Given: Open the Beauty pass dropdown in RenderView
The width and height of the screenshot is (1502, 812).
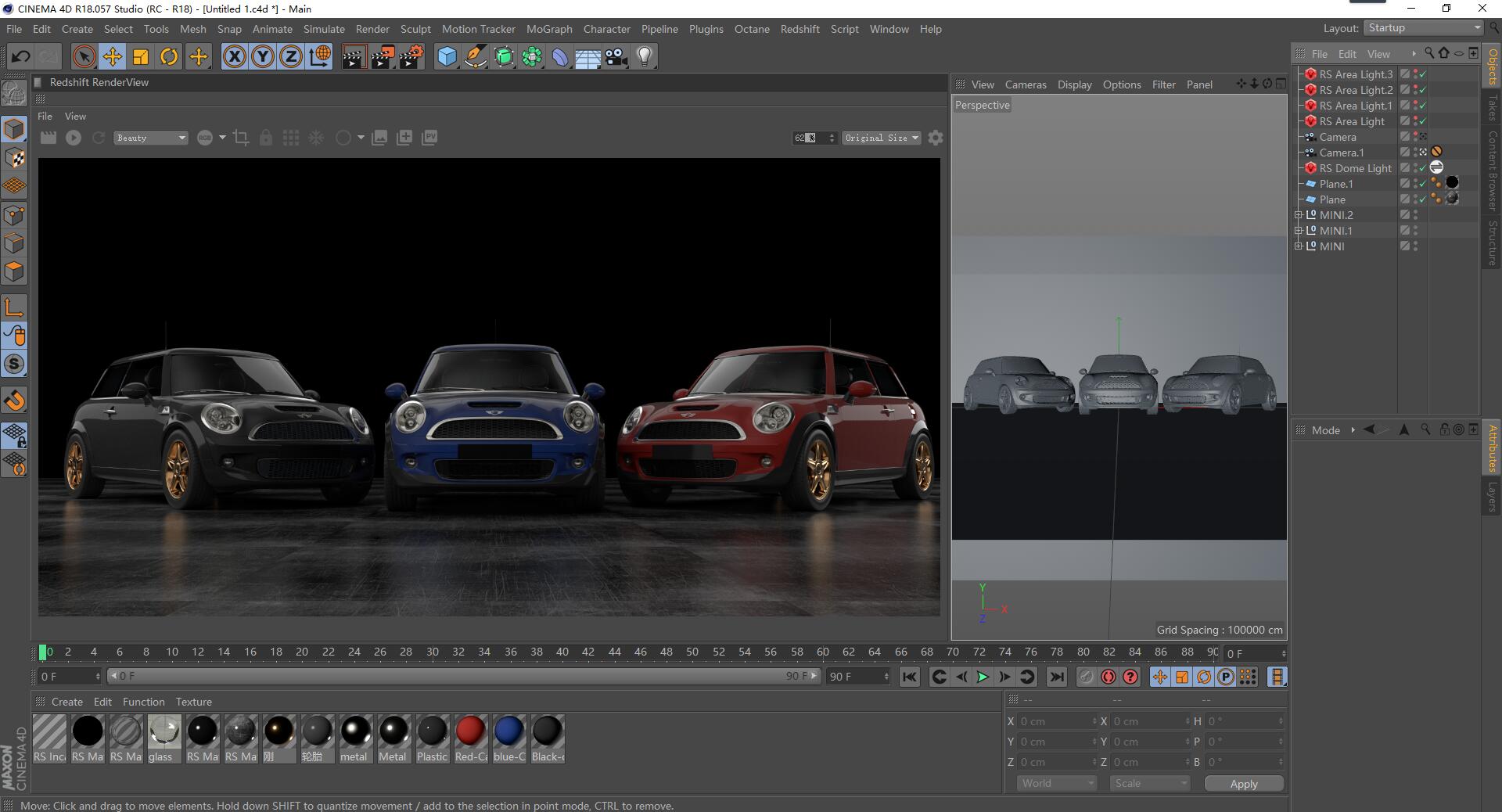Looking at the screenshot, I should 150,138.
